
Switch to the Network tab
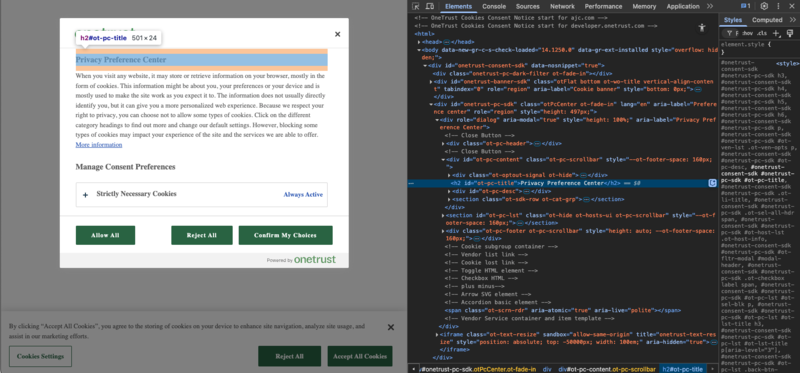[x=562, y=6]
